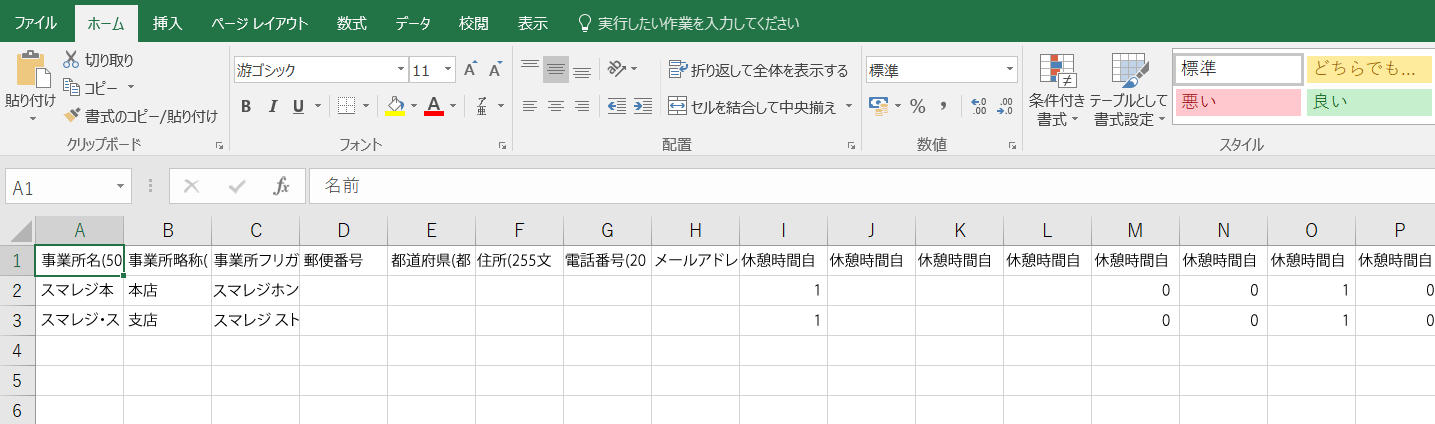
Task: Toggle bold formatting
Action: (246, 106)
